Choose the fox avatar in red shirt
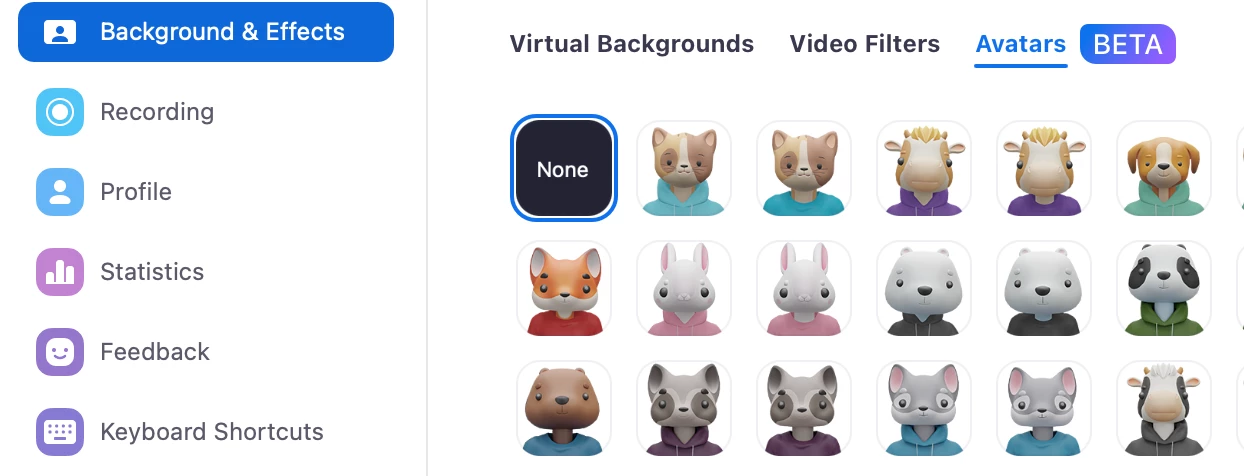 point(564,288)
